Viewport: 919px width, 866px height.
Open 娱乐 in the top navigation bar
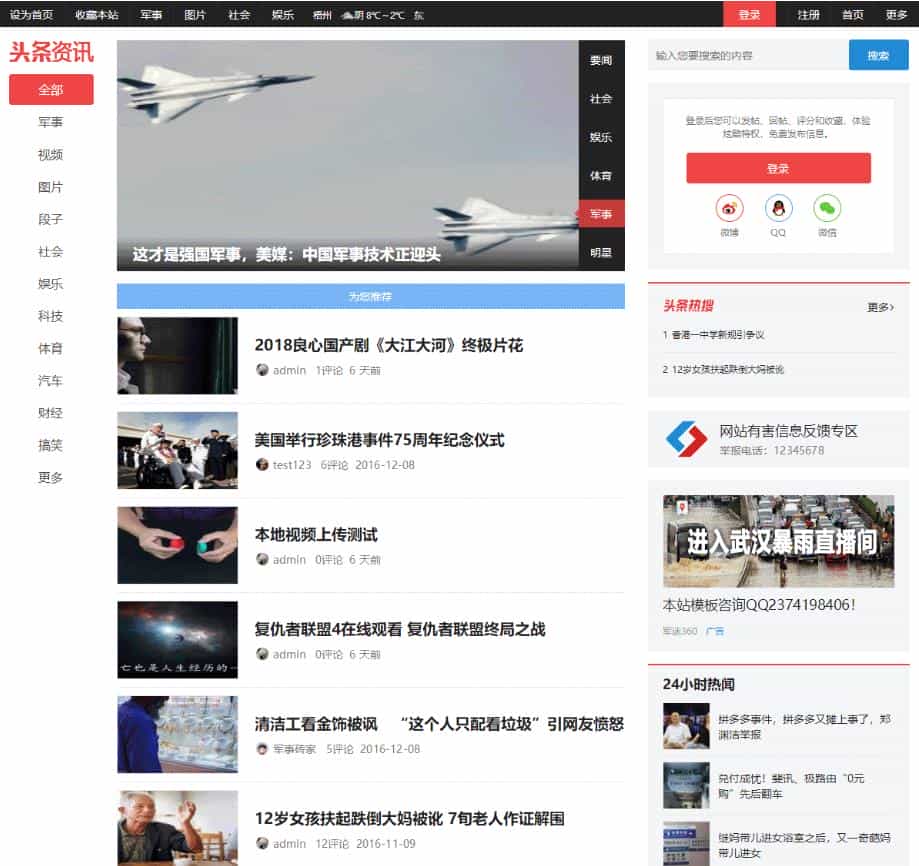tap(283, 15)
